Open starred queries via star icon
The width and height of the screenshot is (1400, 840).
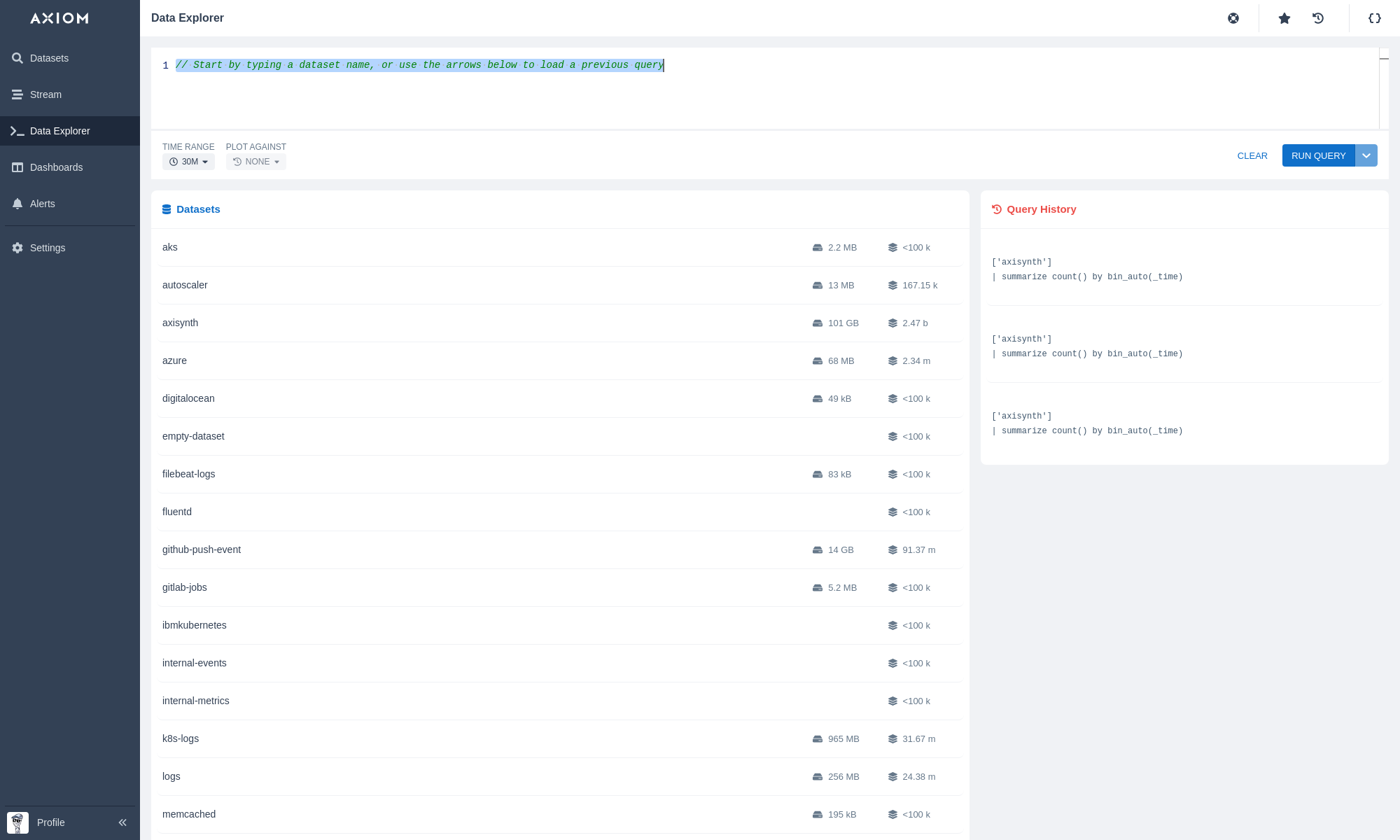click(x=1284, y=18)
